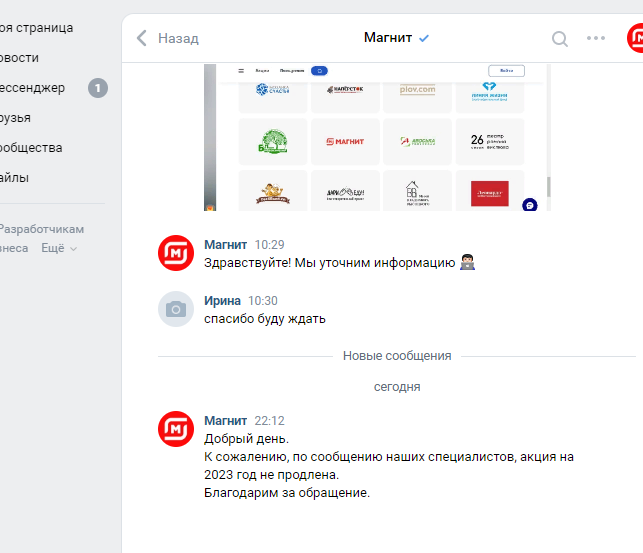Open Магнит profile avatar in header
The width and height of the screenshot is (643, 553).
click(x=635, y=38)
